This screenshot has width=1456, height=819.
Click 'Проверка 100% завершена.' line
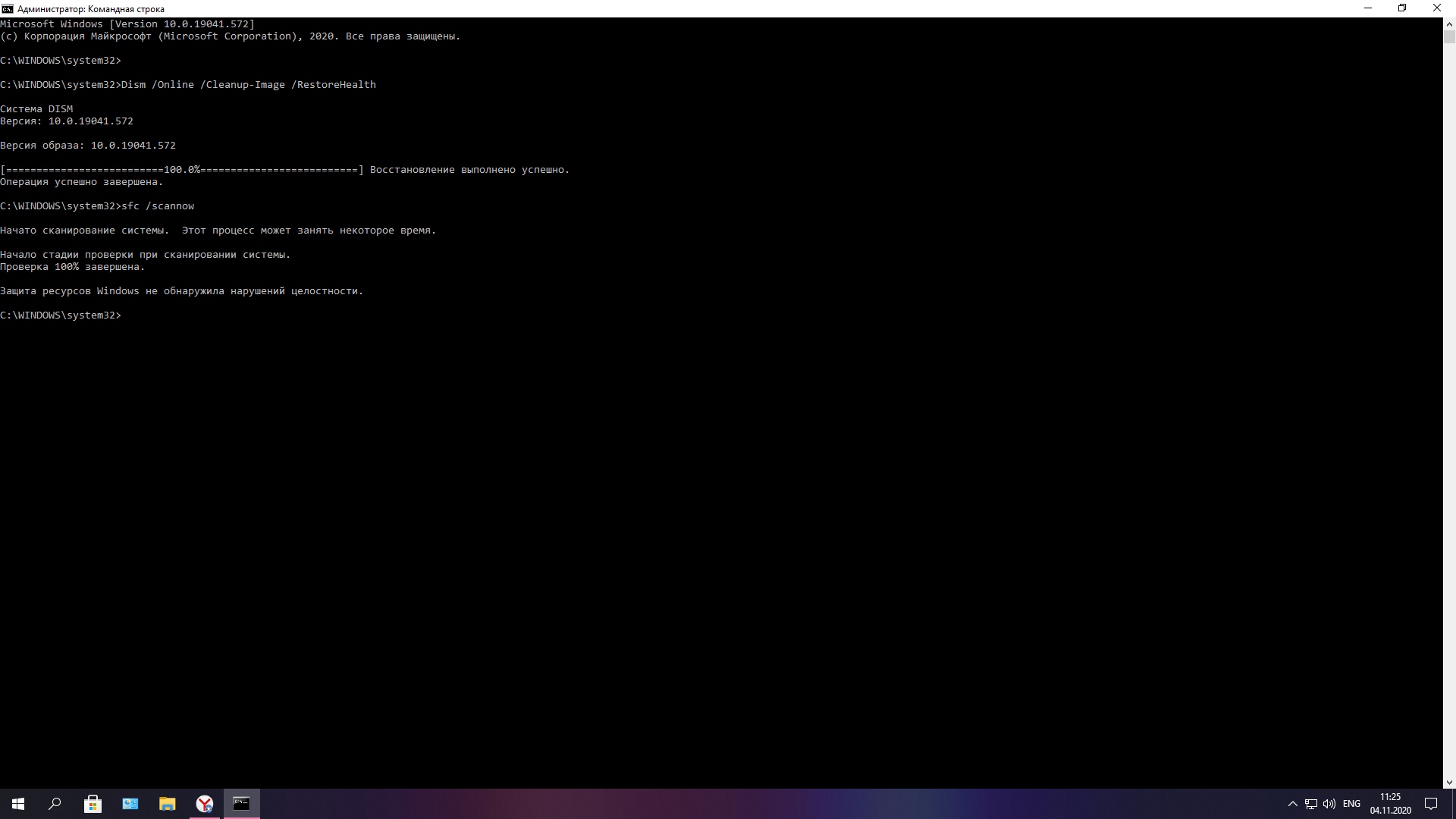tap(73, 267)
